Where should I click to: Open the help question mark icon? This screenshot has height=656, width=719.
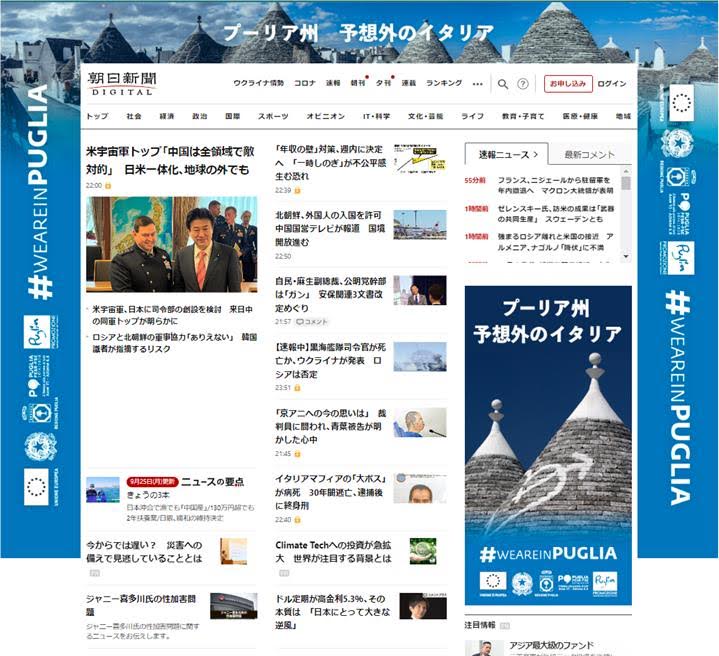[x=523, y=84]
